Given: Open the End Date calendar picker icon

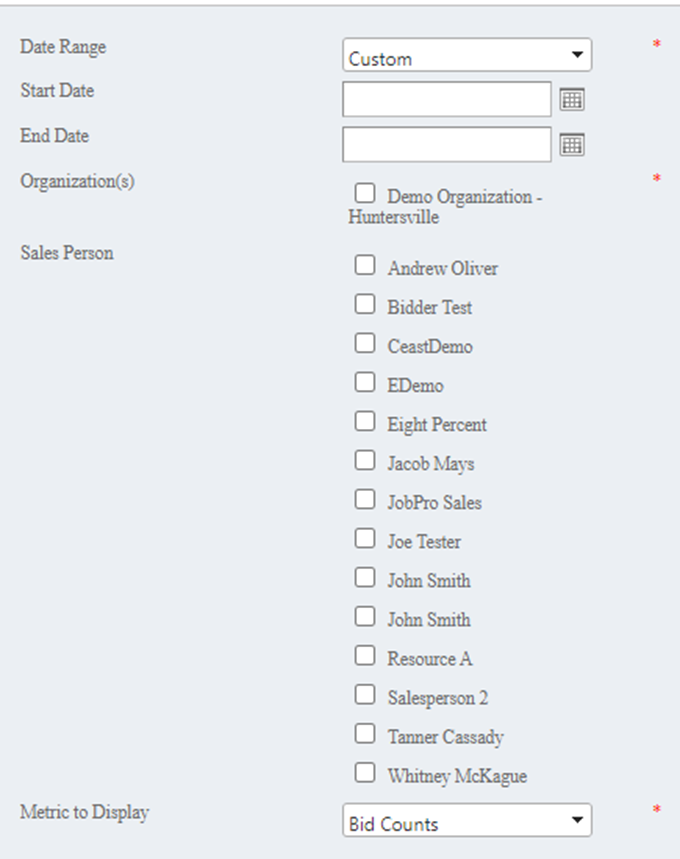Looking at the screenshot, I should point(571,145).
